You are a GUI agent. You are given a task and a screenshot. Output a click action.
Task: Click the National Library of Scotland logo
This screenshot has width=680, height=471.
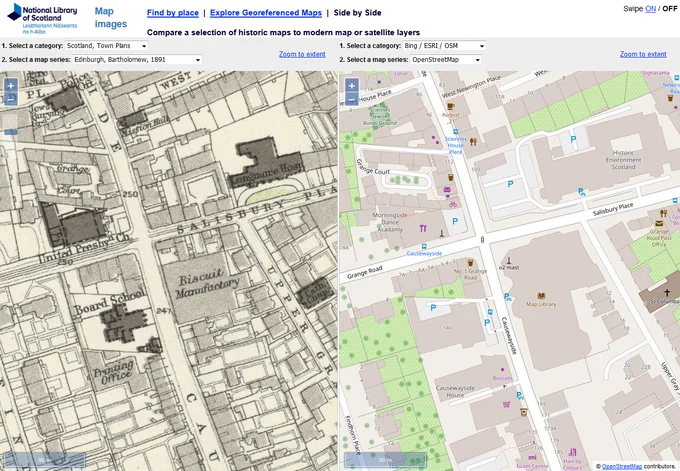[x=42, y=19]
